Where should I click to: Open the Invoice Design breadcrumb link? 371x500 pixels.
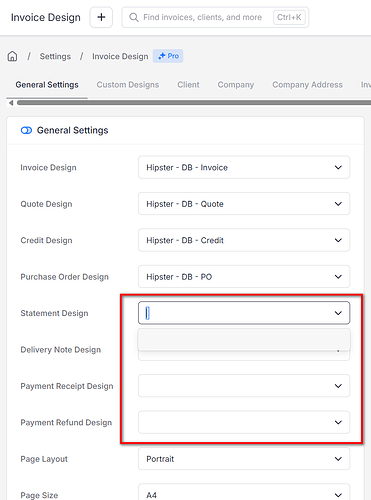(120, 56)
